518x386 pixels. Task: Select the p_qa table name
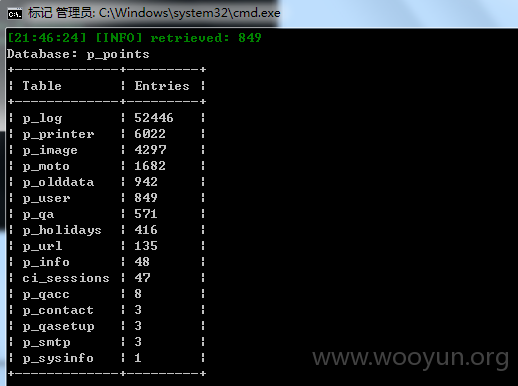point(38,214)
